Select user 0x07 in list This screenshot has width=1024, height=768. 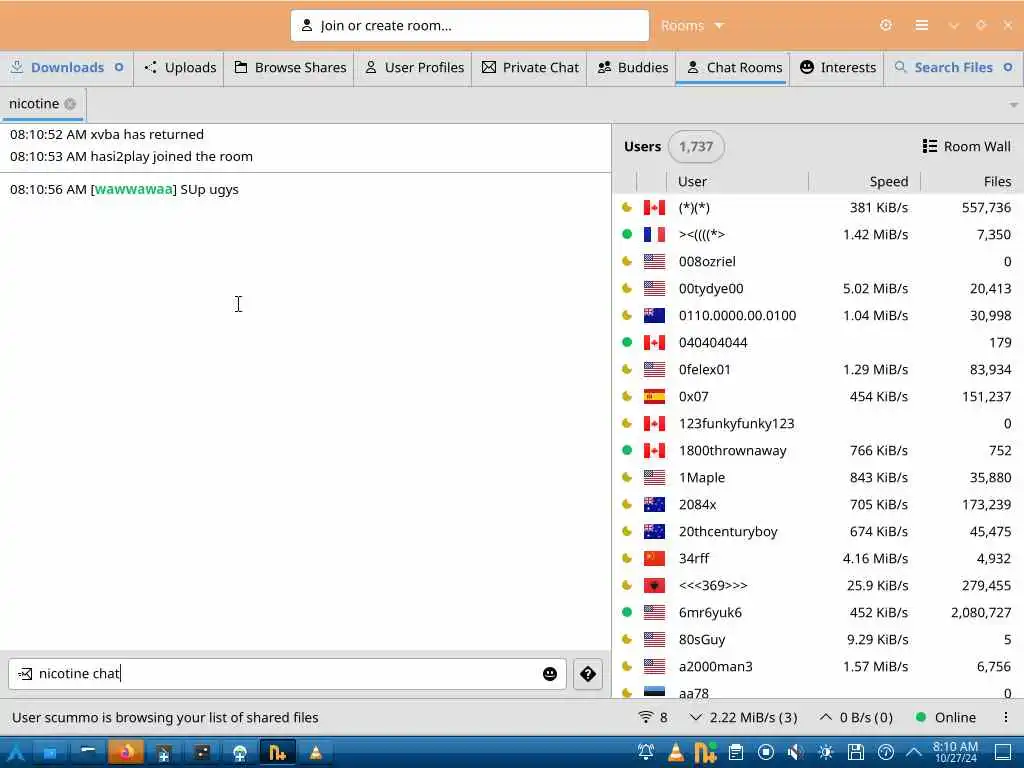(x=818, y=396)
